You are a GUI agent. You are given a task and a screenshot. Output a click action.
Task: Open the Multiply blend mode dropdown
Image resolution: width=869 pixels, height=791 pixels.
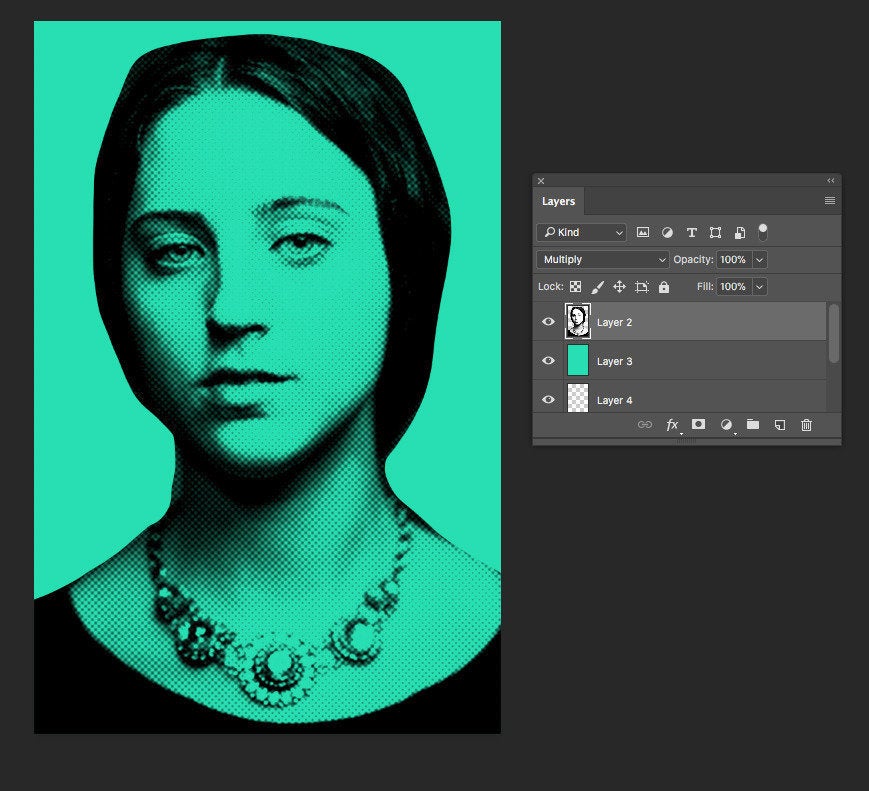point(602,259)
